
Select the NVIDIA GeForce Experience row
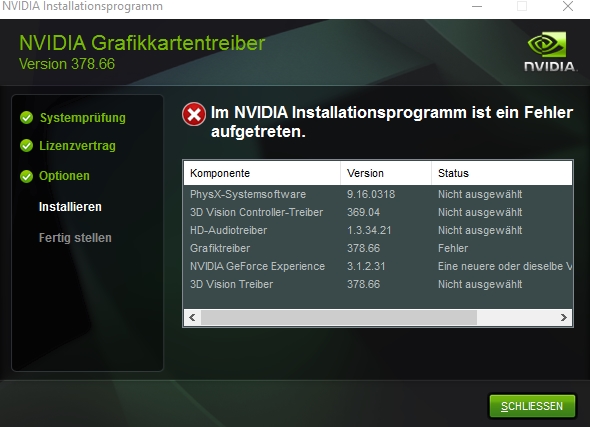[x=378, y=266]
